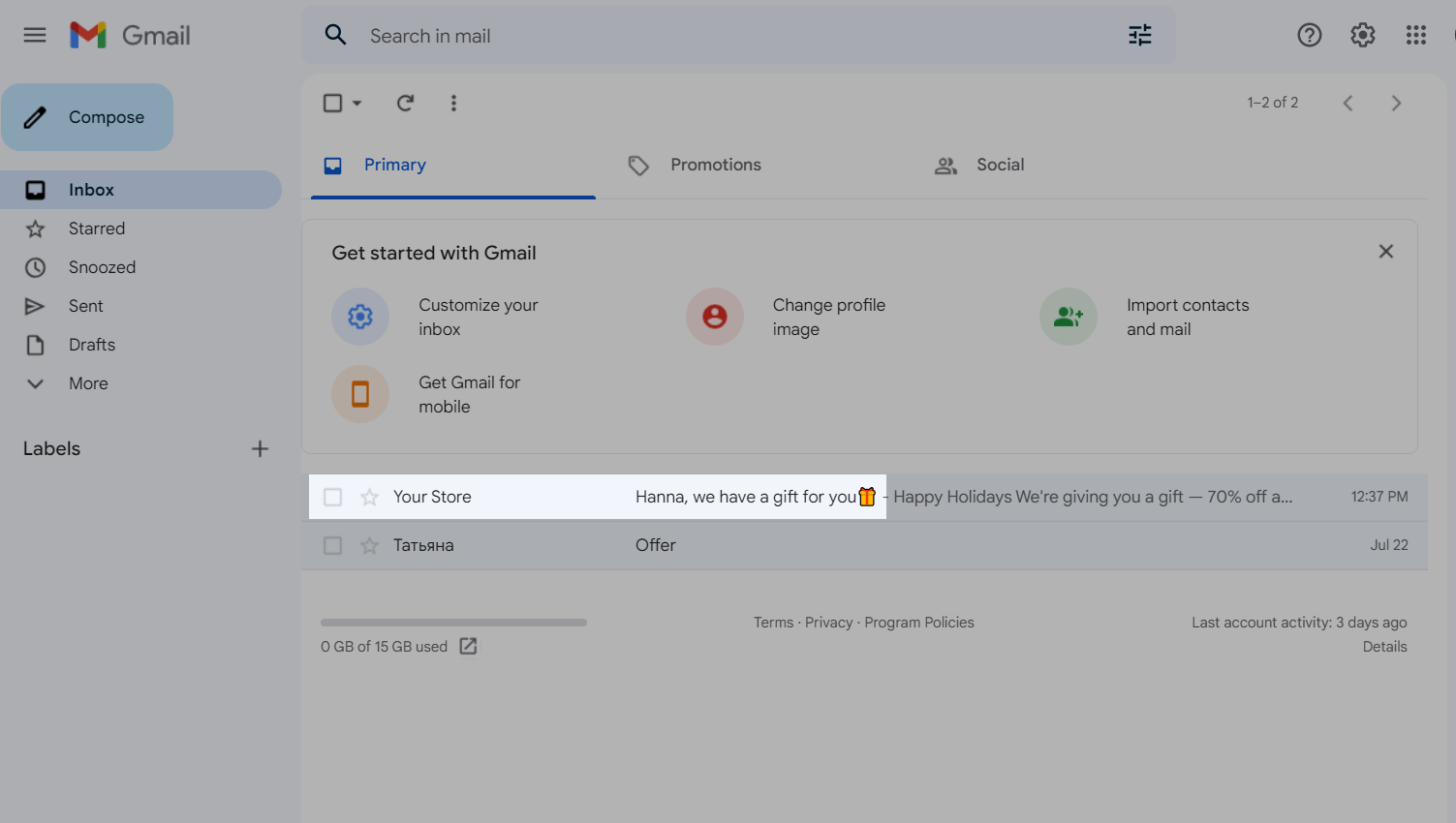This screenshot has width=1456, height=823.
Task: Click the storage usage progress bar
Action: click(453, 623)
